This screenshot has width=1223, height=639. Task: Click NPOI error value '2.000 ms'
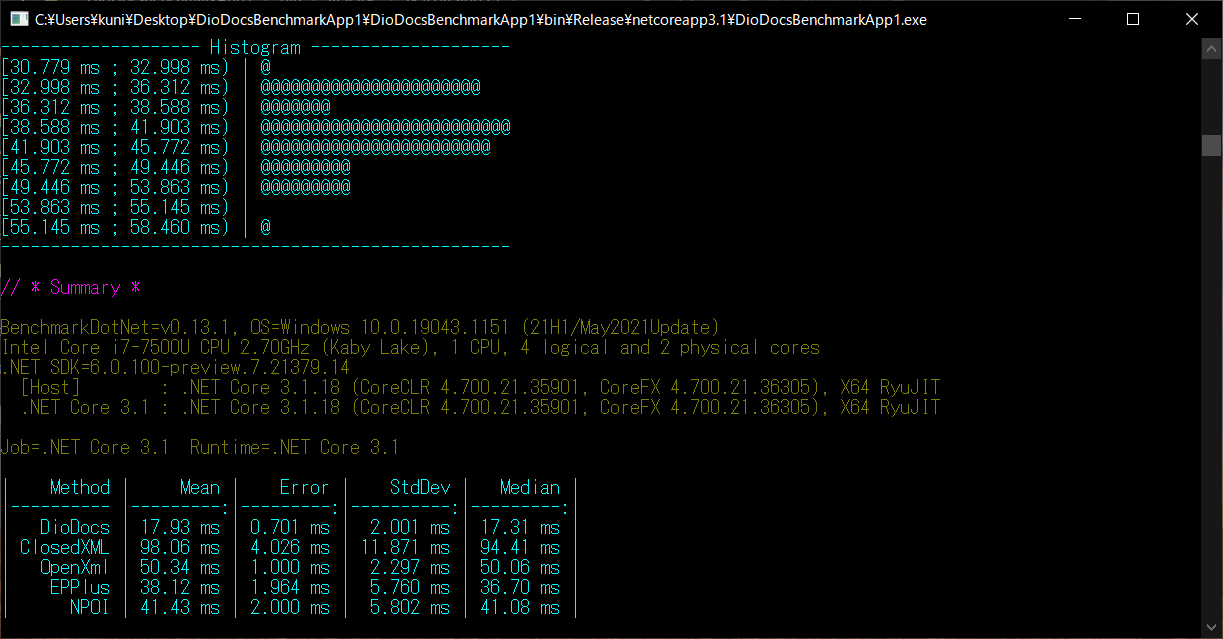click(290, 607)
